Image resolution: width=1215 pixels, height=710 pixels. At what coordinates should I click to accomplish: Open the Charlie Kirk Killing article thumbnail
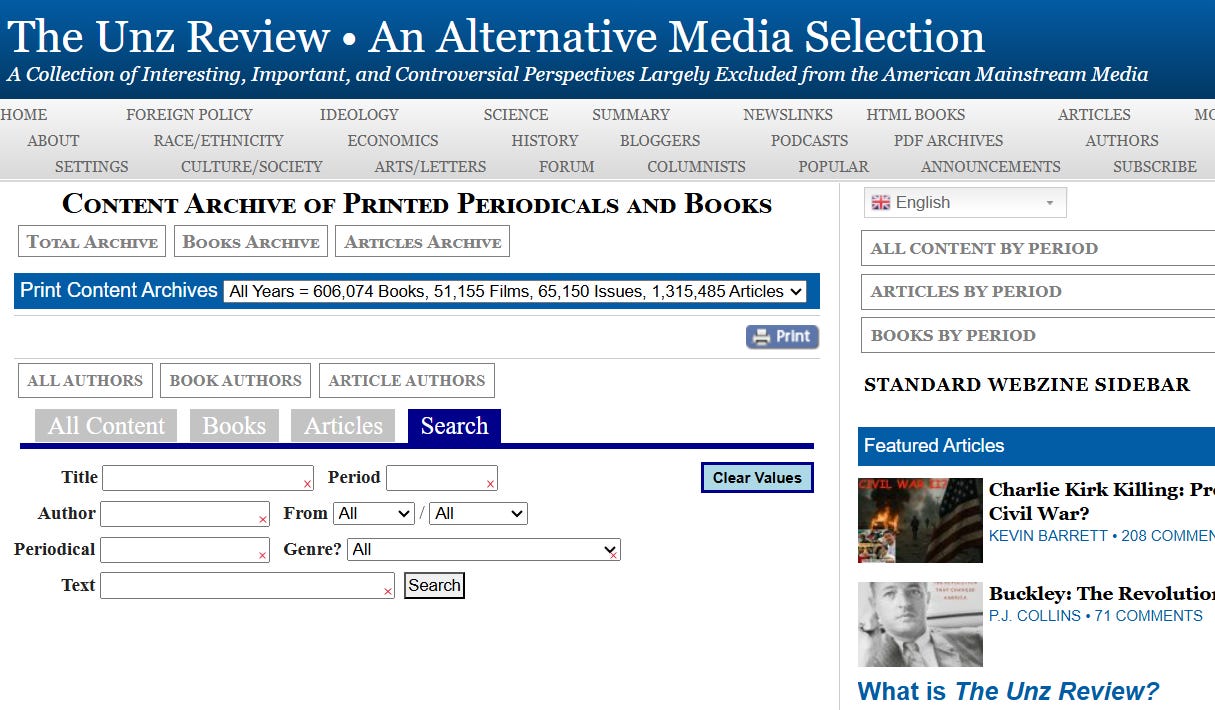click(920, 521)
